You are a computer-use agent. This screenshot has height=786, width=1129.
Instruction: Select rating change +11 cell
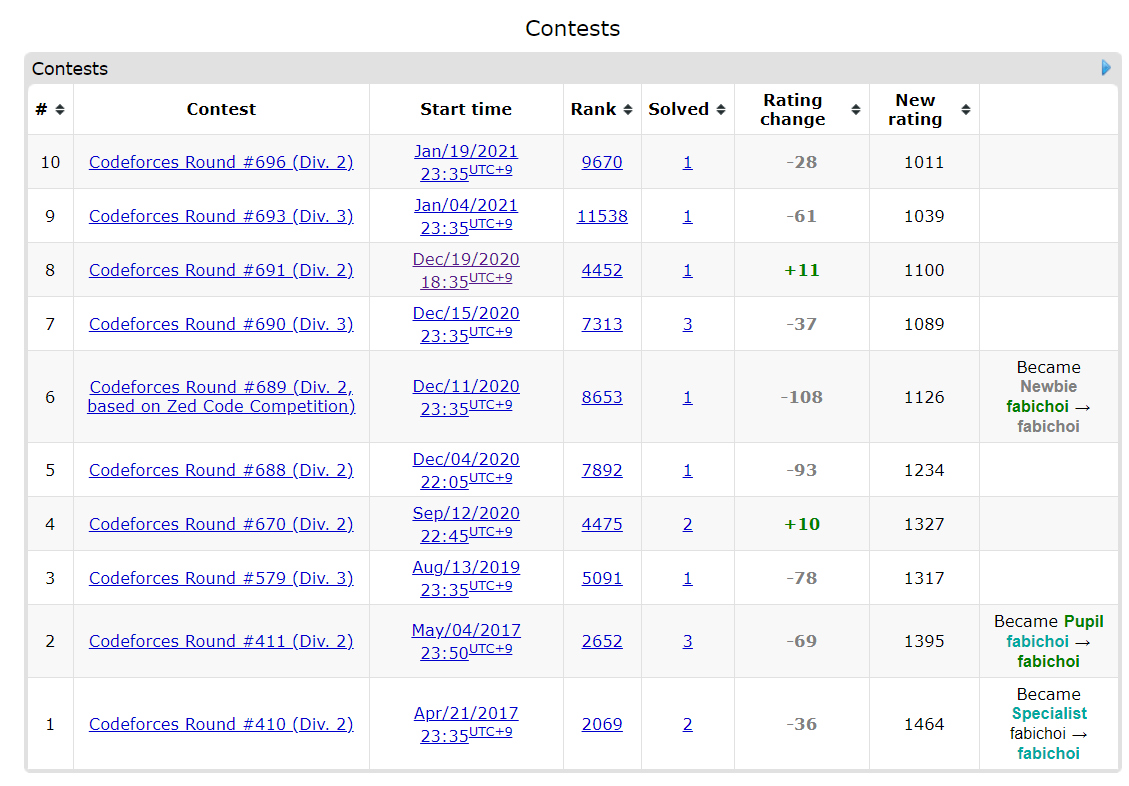(x=801, y=270)
